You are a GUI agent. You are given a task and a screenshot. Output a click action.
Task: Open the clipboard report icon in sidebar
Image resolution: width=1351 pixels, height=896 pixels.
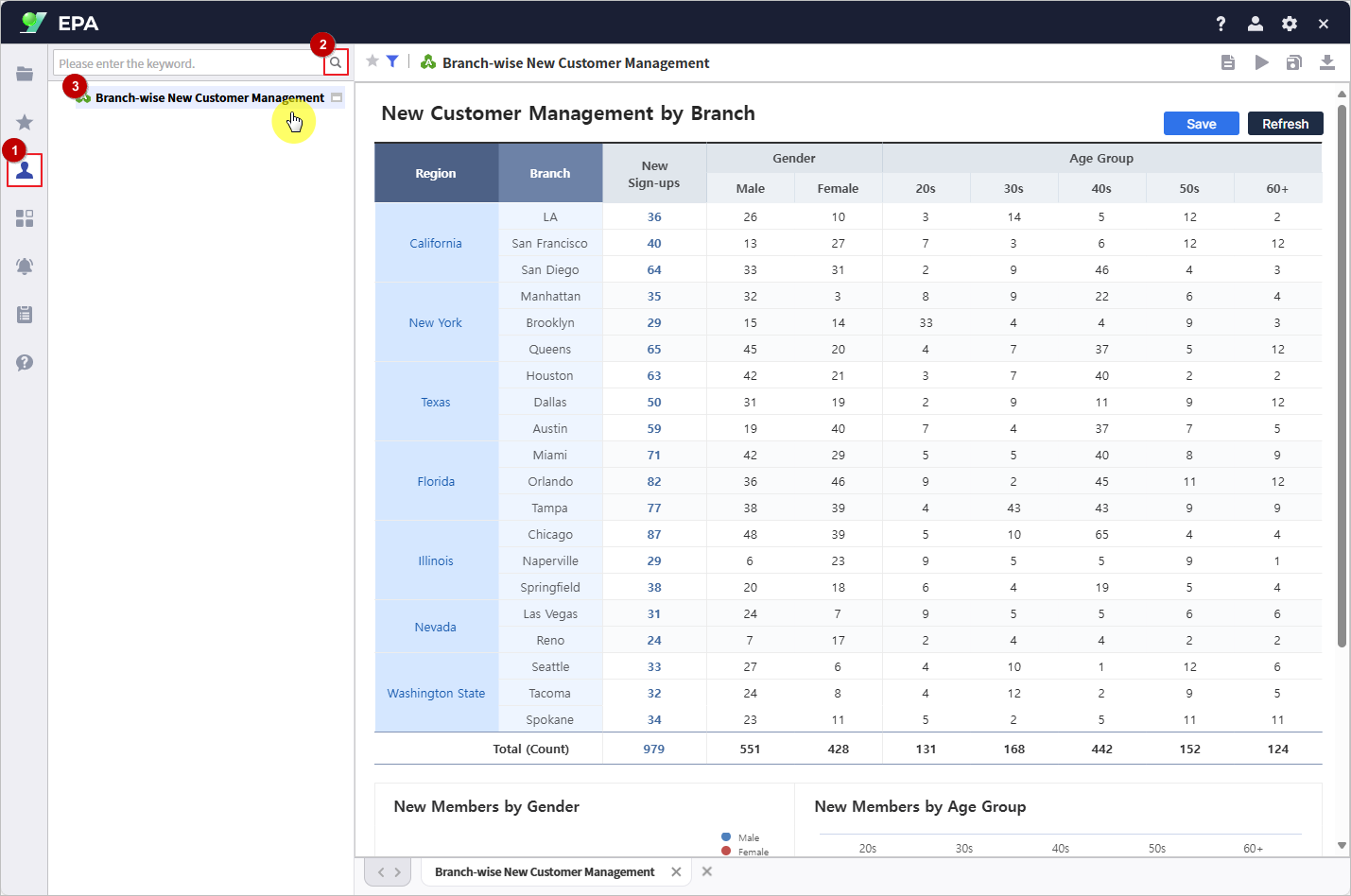(x=24, y=314)
